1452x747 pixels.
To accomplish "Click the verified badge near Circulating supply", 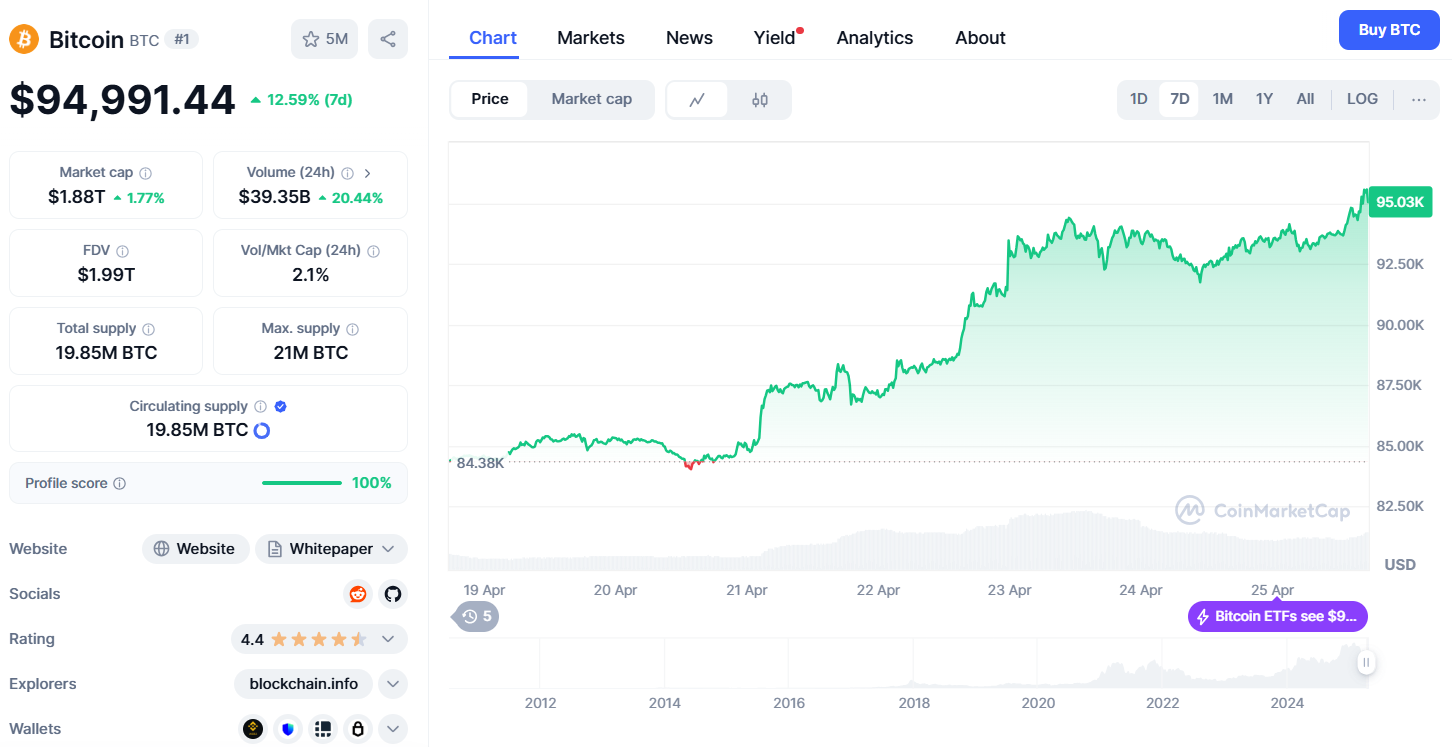I will (x=281, y=407).
